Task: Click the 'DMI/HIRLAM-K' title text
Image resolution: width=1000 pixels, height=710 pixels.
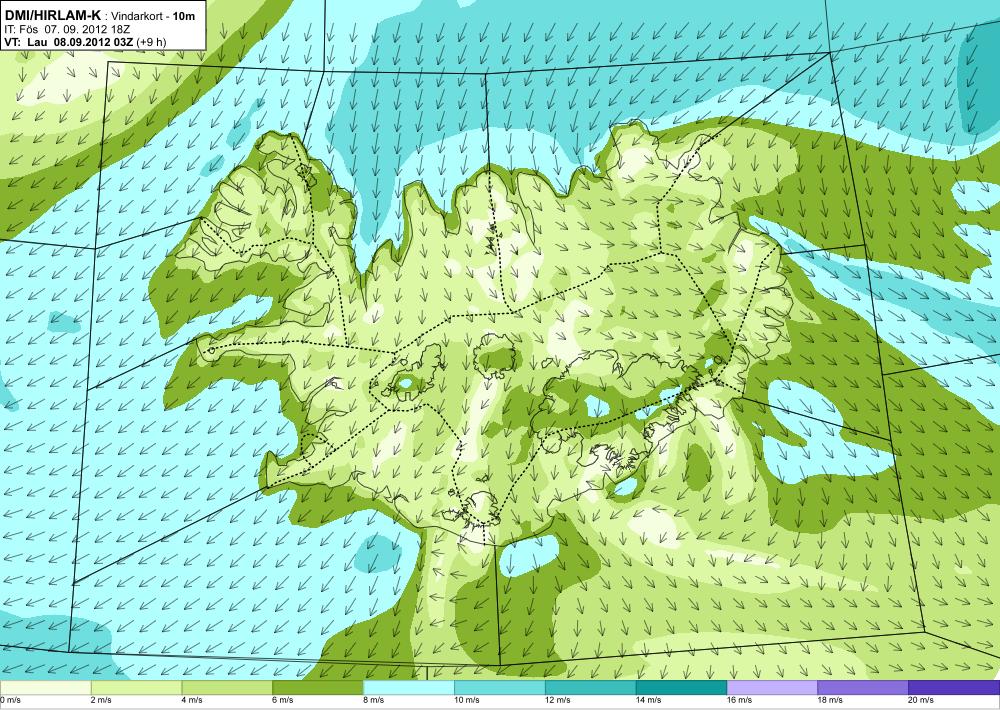Action: [x=52, y=15]
